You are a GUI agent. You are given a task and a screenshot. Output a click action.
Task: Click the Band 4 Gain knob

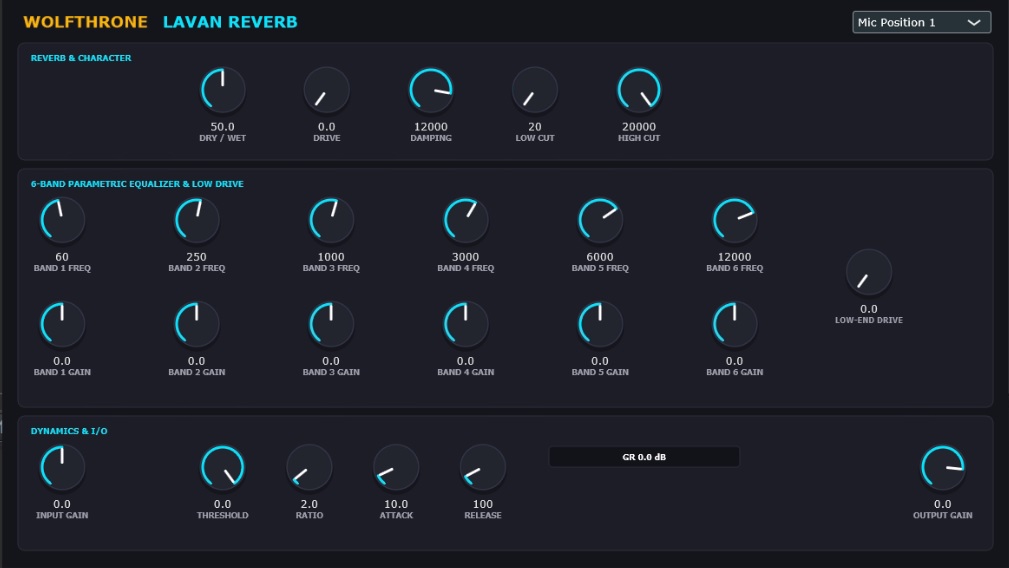point(465,324)
